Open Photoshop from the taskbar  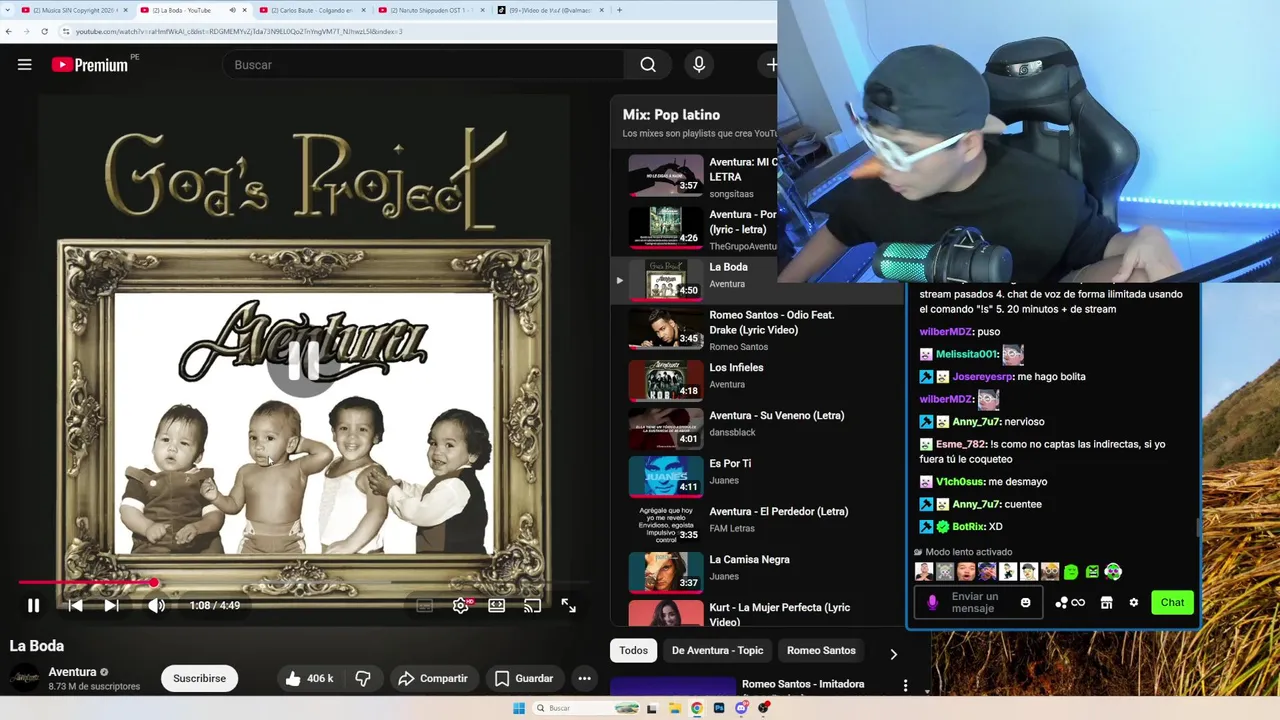[719, 708]
